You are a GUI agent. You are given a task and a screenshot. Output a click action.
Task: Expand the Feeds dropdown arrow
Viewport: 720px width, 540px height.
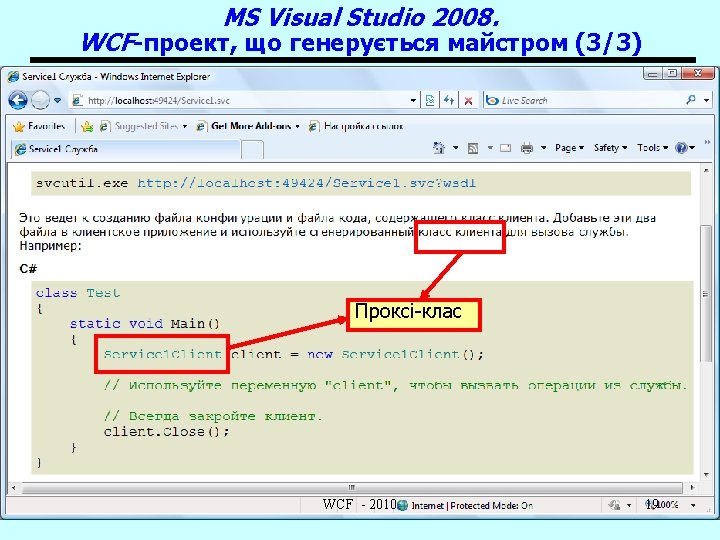point(490,148)
